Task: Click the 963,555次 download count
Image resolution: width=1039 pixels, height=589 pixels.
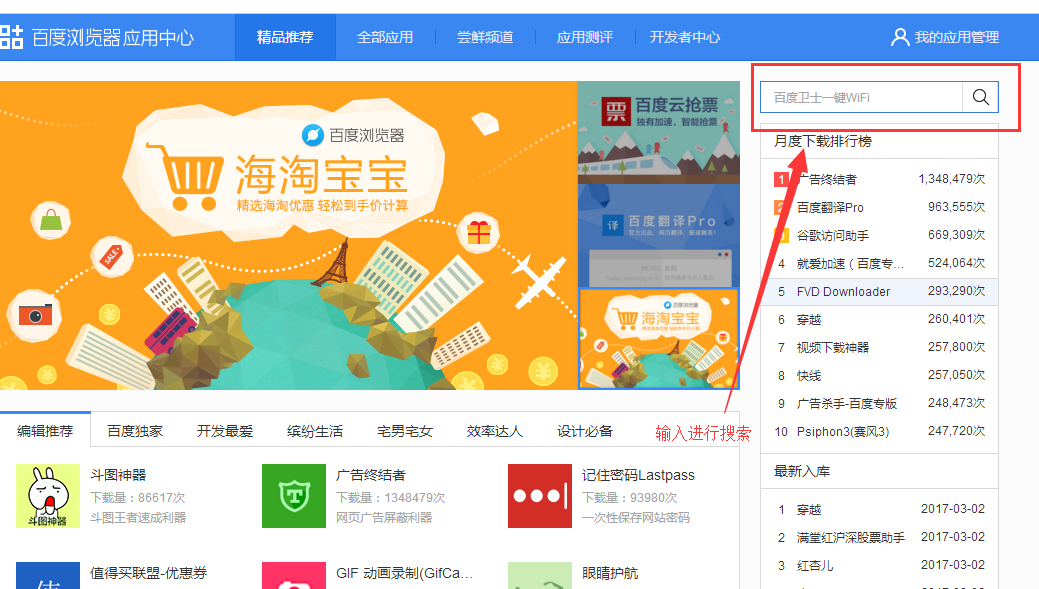Action: click(x=957, y=207)
